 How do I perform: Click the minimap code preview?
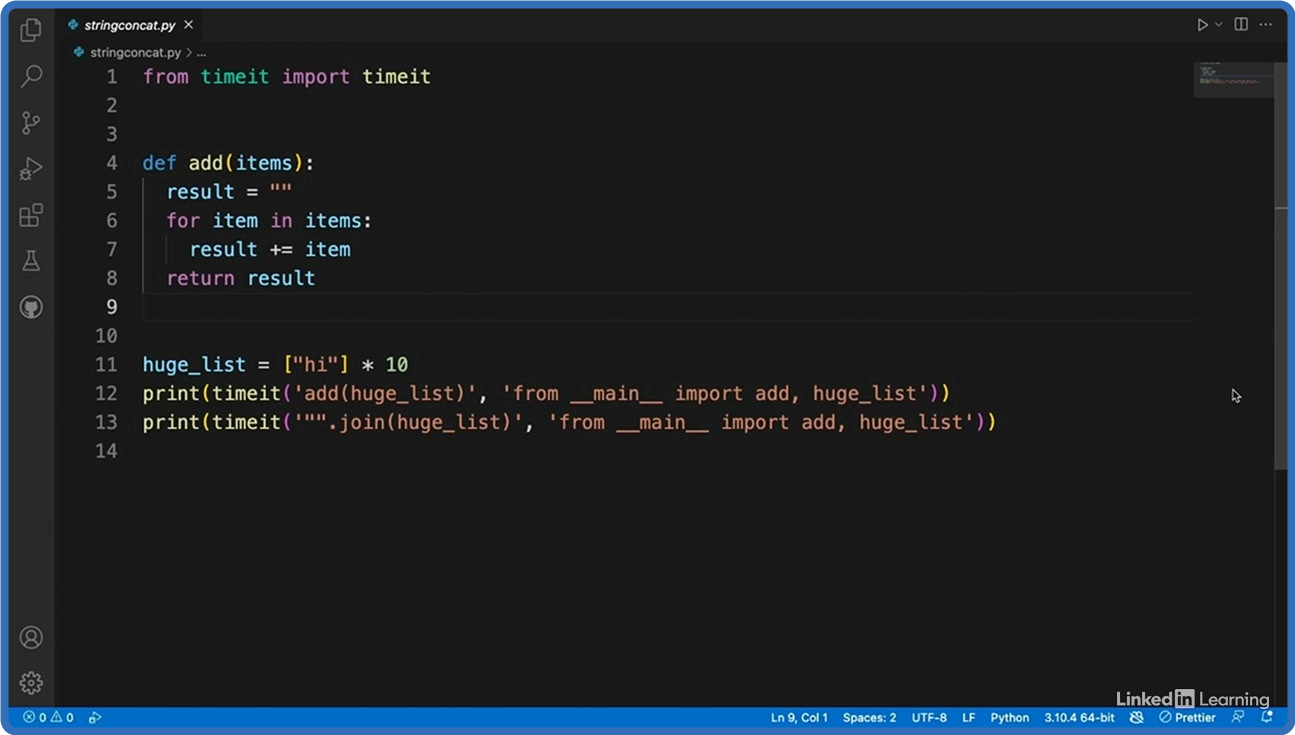[x=1233, y=80]
